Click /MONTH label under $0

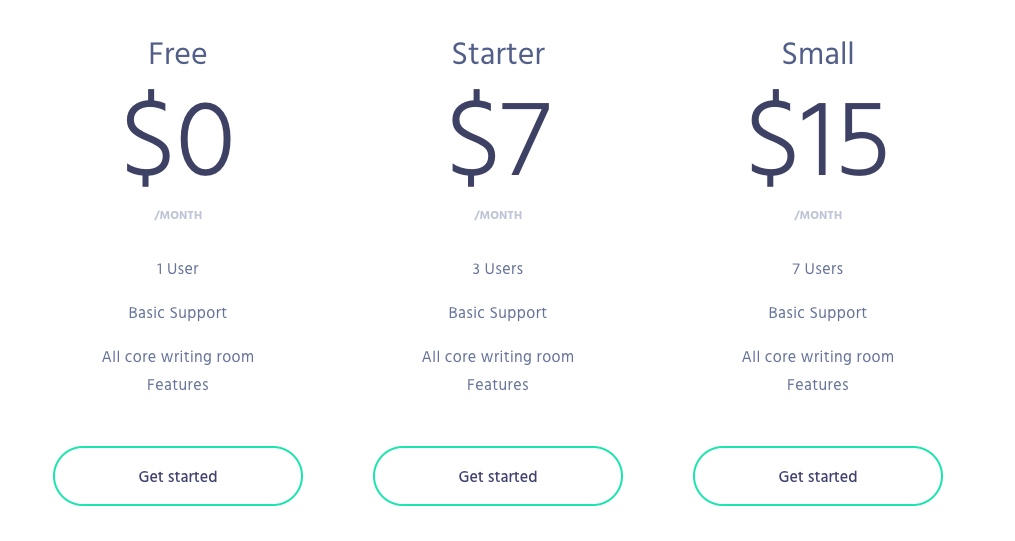coord(178,215)
